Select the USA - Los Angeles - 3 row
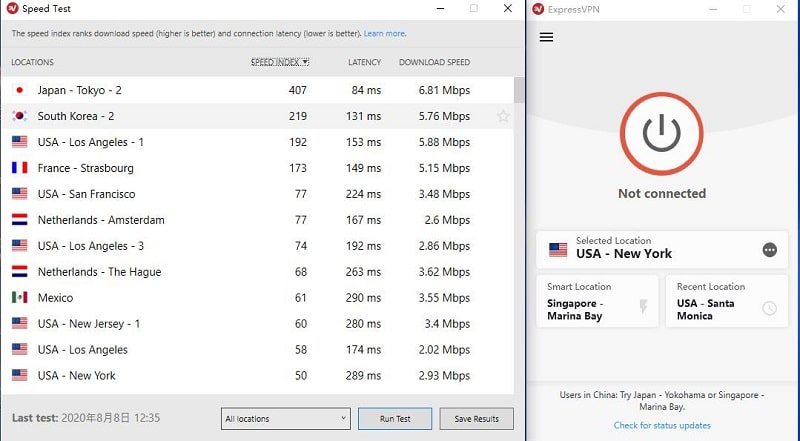This screenshot has height=441, width=800. tap(257, 246)
